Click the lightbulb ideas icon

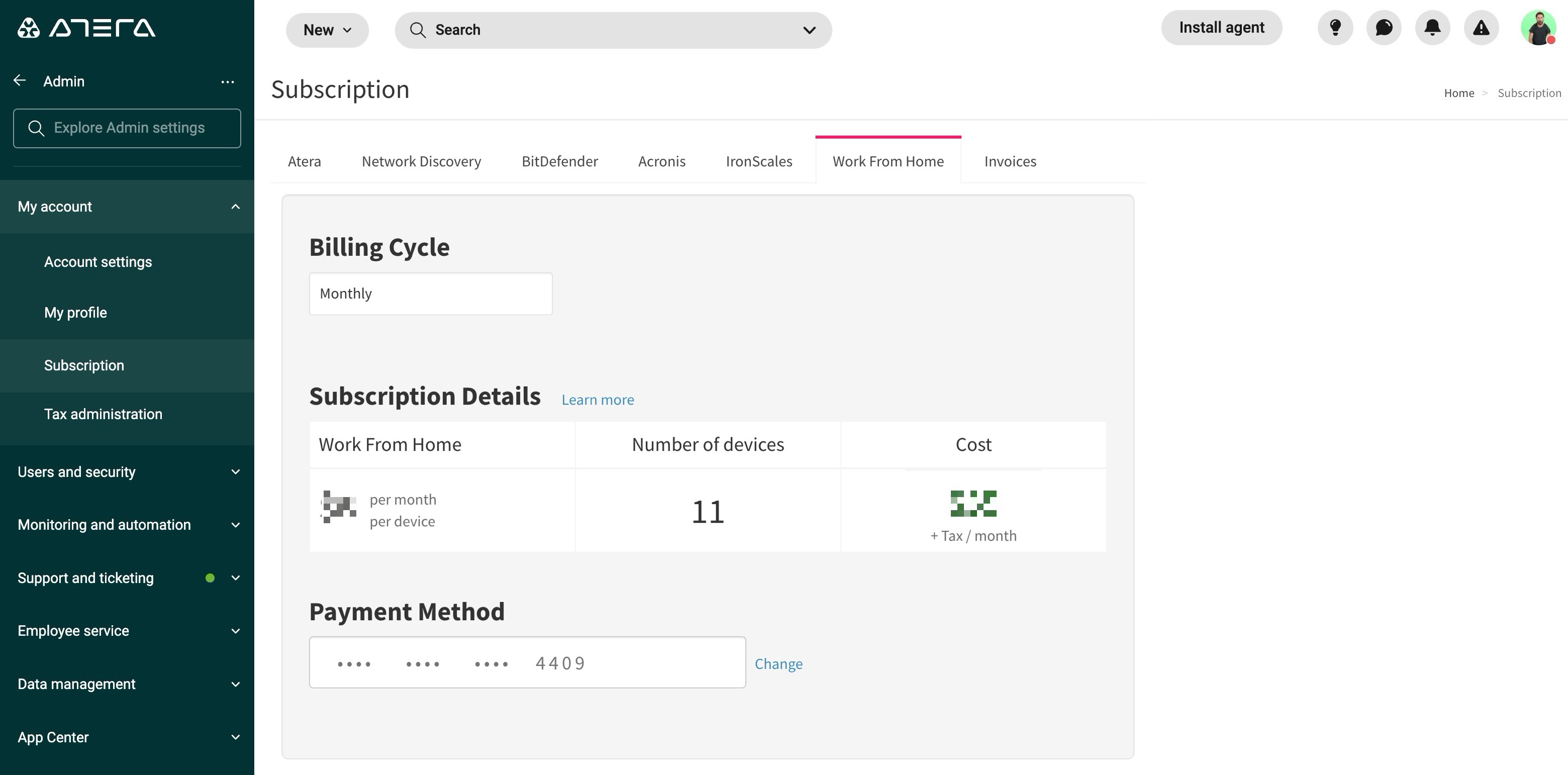[x=1334, y=28]
